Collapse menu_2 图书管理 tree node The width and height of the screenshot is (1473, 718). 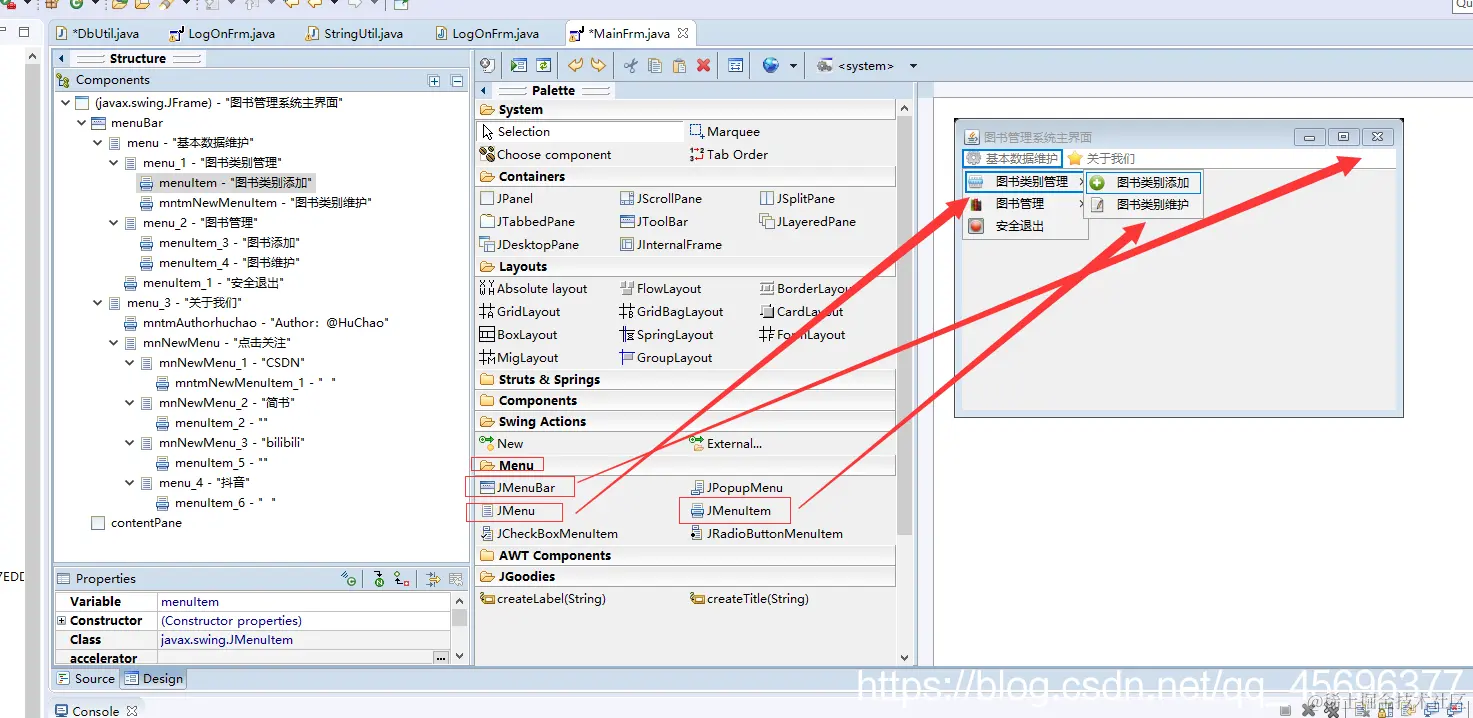[x=114, y=223]
